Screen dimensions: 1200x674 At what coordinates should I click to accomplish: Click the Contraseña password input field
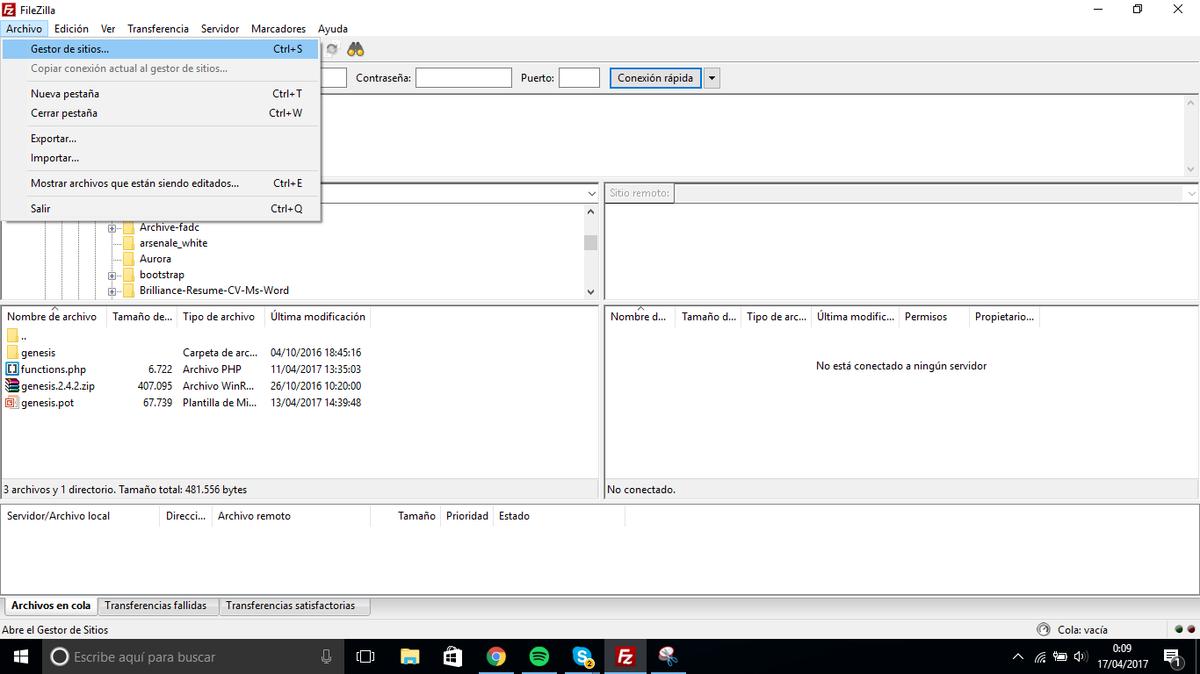tap(463, 78)
